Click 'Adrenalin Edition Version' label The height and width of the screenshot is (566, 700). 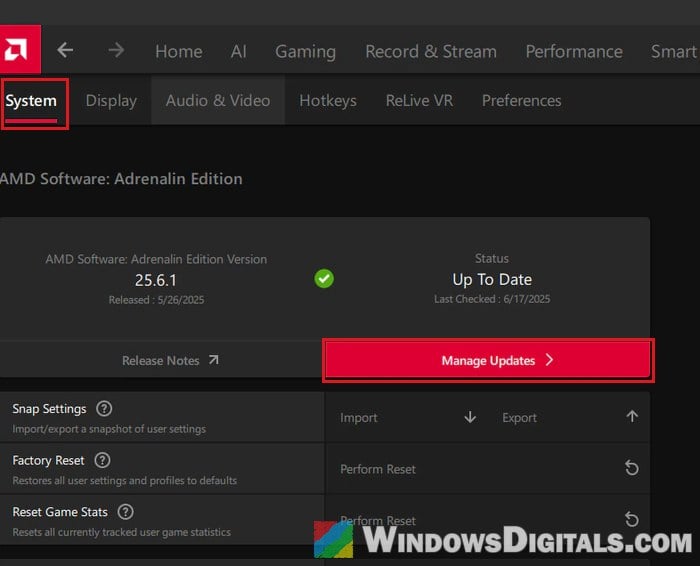click(x=156, y=259)
